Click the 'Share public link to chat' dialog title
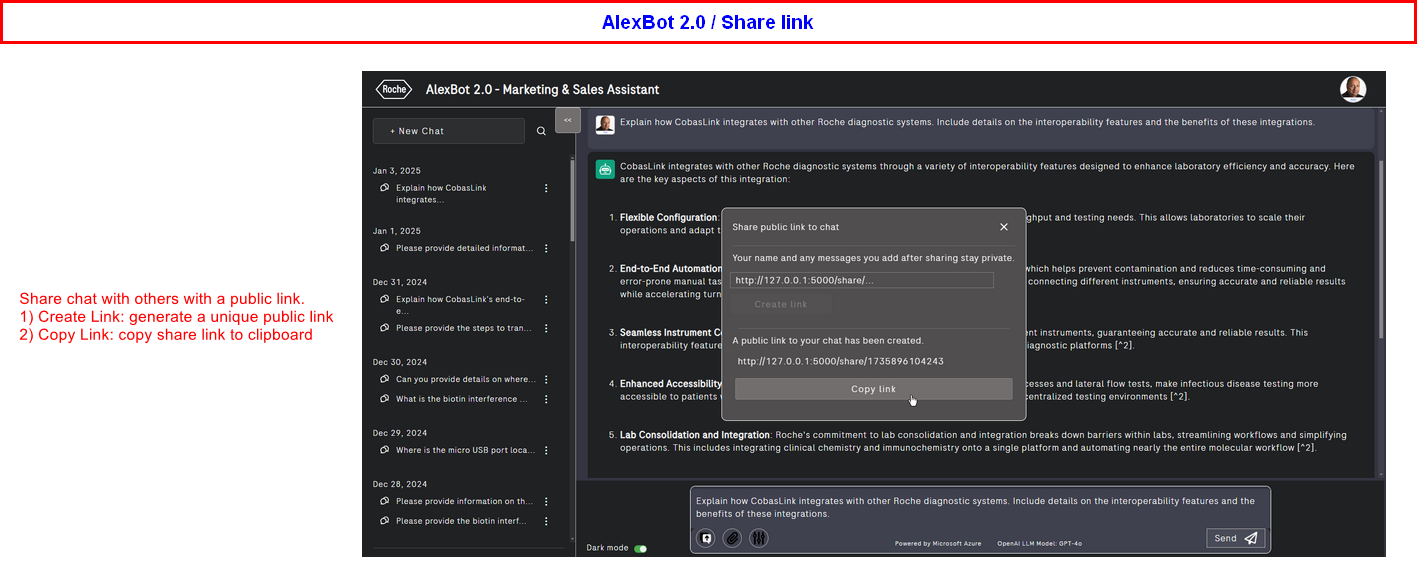1417x585 pixels. pos(786,227)
